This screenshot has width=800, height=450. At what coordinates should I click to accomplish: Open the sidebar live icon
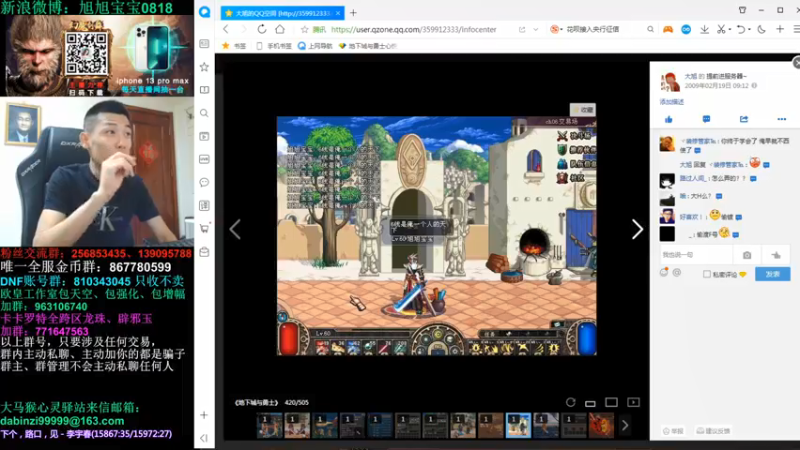(205, 159)
